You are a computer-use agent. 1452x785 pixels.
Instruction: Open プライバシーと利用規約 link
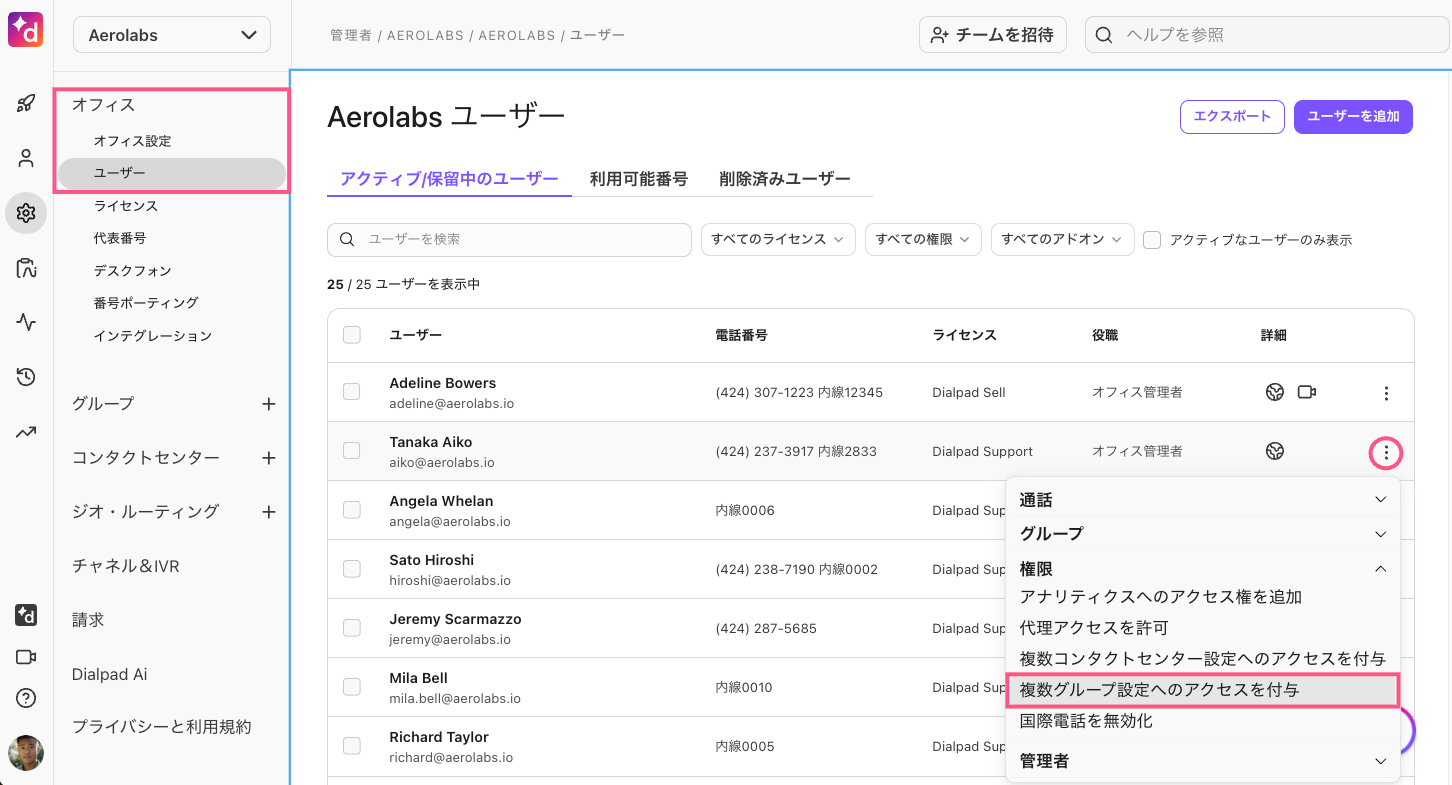tap(161, 727)
